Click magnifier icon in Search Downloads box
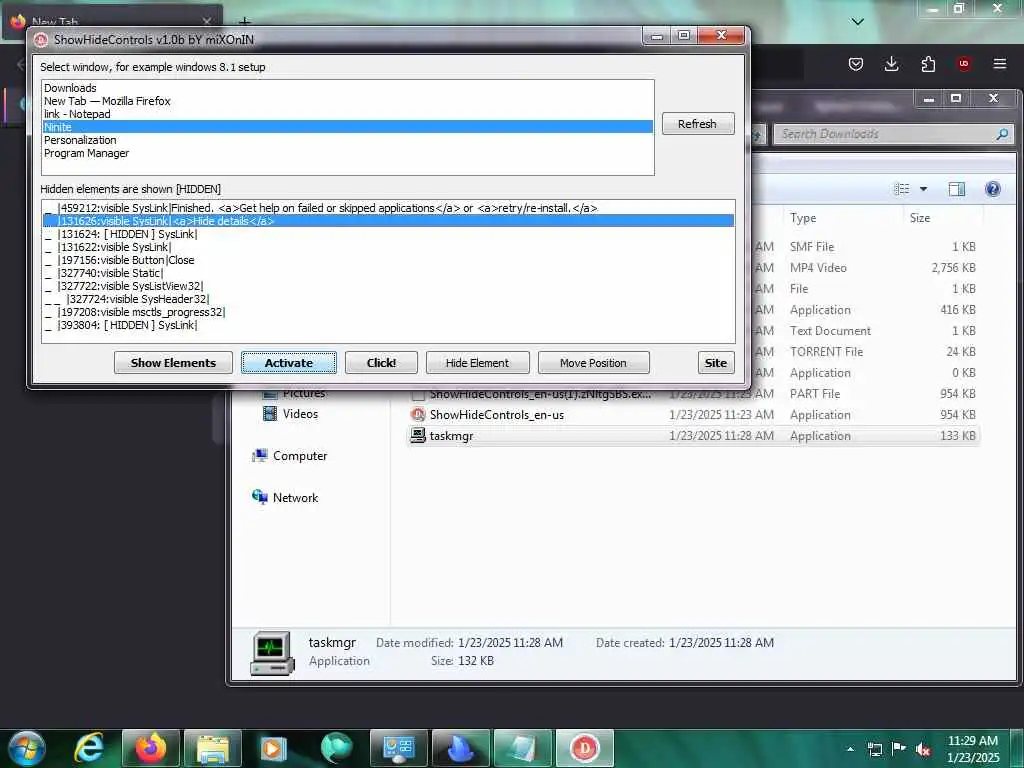Viewport: 1024px width, 768px height. coord(1002,134)
